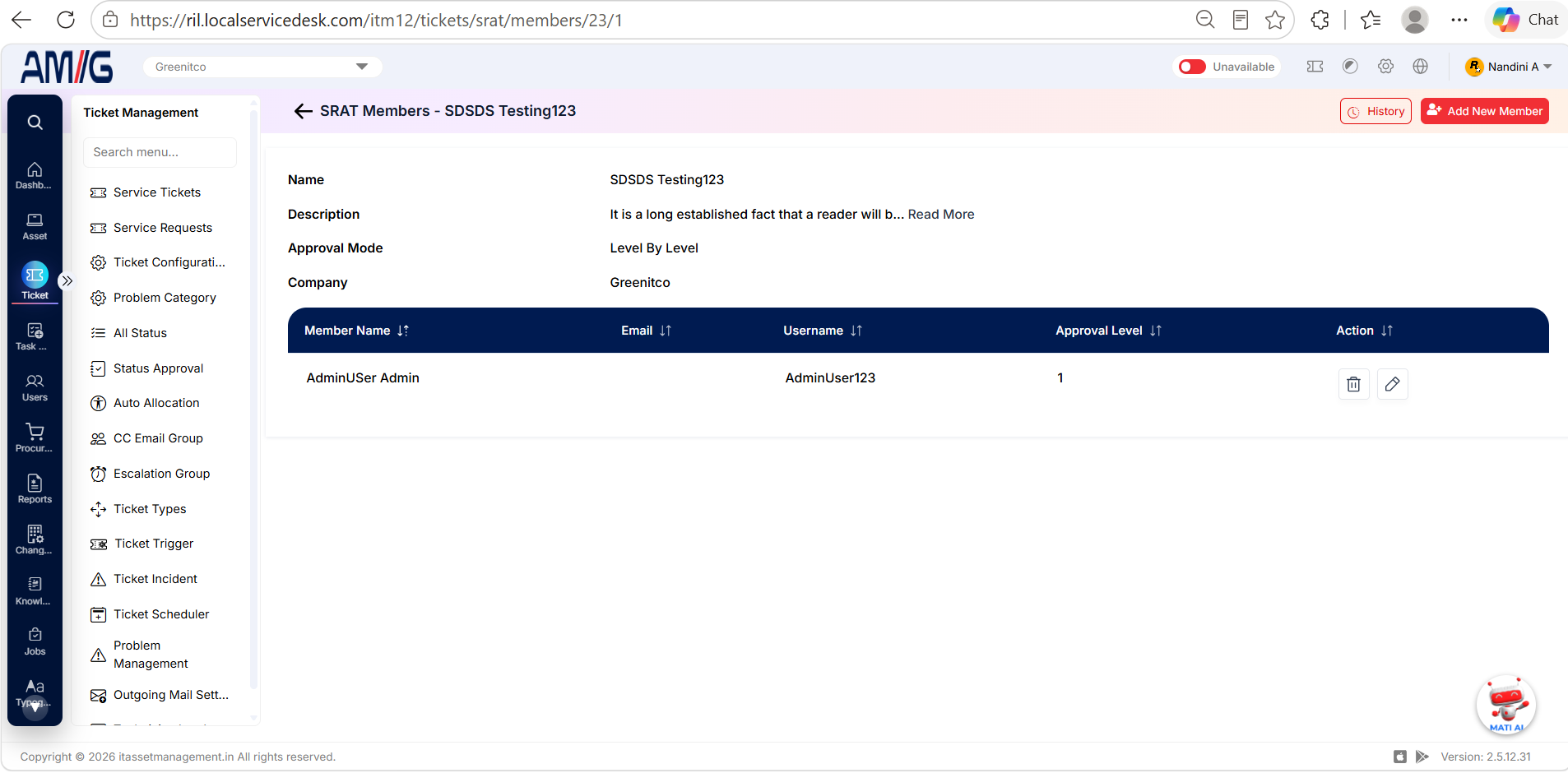Open the settings gear in top header
Viewport: 1568px width, 773px height.
click(1385, 67)
